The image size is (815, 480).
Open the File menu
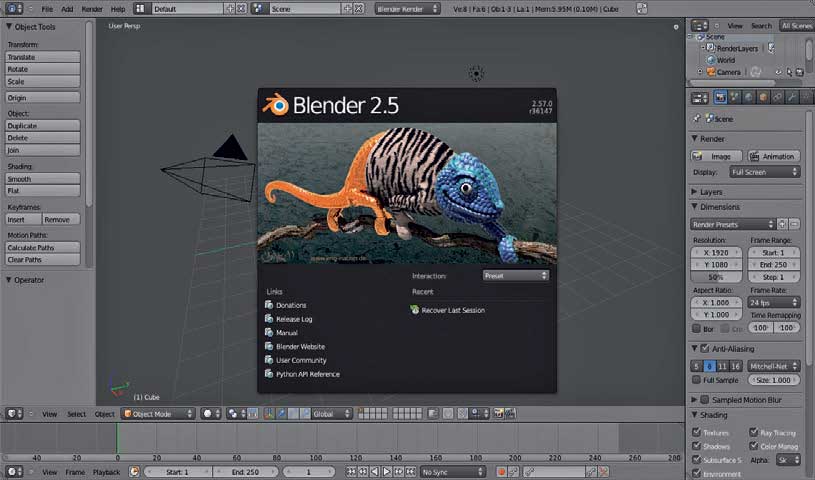(47, 9)
